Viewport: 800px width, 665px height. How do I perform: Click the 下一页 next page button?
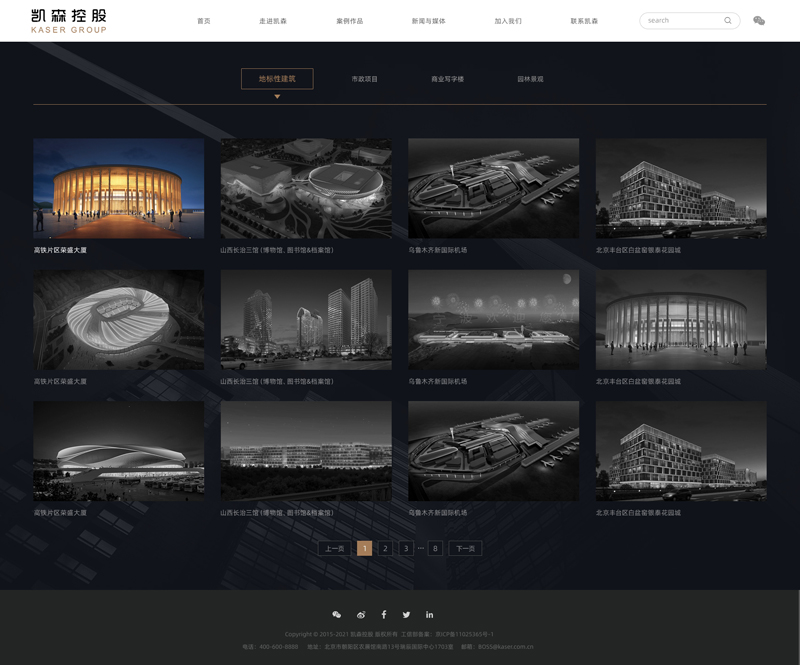point(465,548)
